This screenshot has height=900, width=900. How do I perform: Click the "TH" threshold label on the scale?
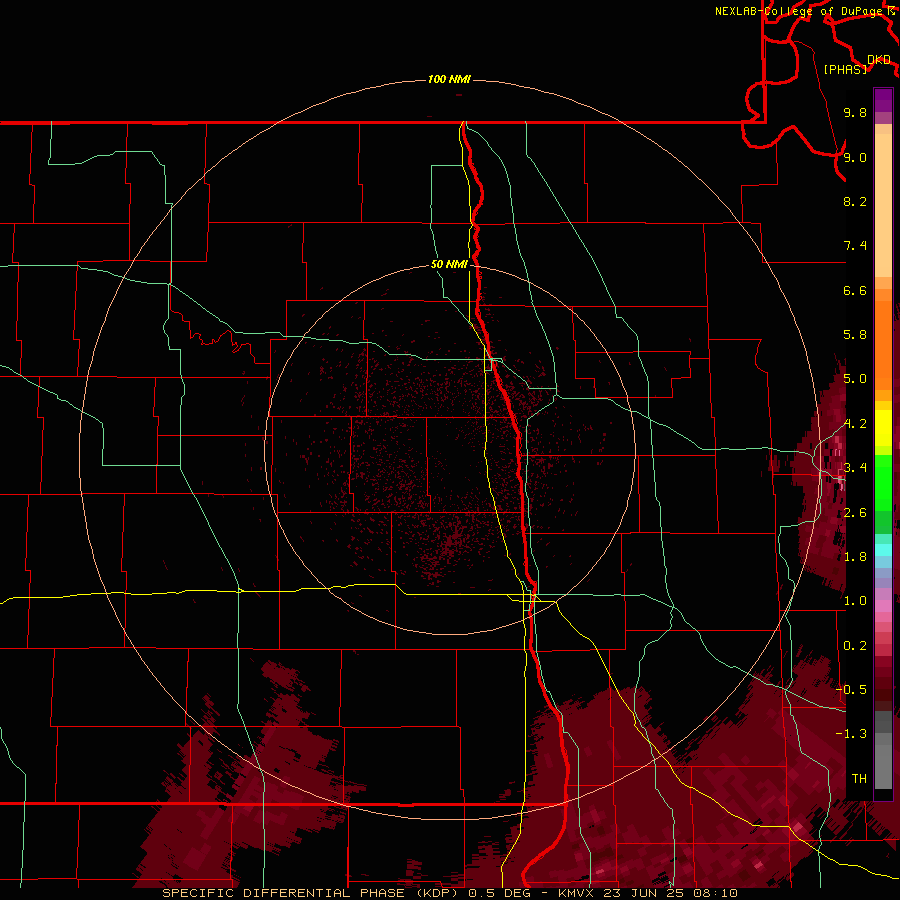point(859,779)
